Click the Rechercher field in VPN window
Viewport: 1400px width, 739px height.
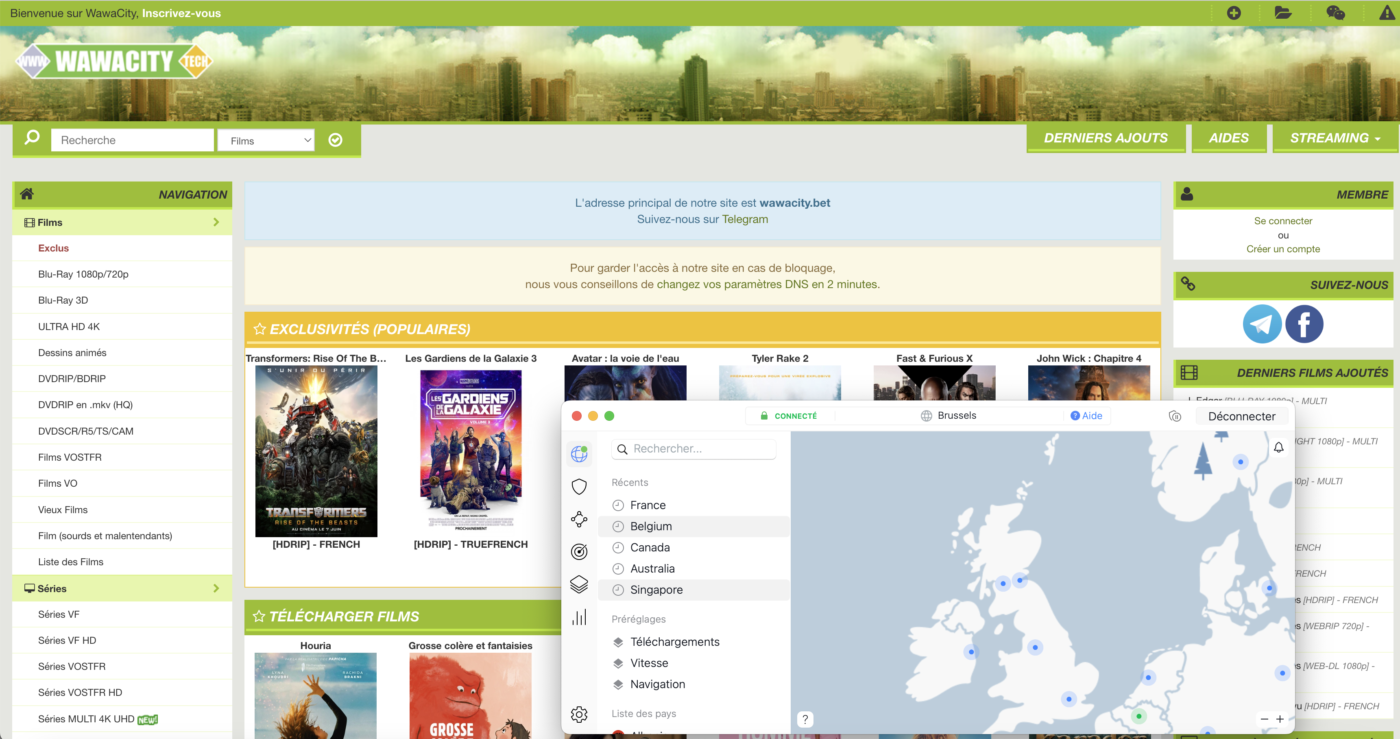tap(694, 449)
